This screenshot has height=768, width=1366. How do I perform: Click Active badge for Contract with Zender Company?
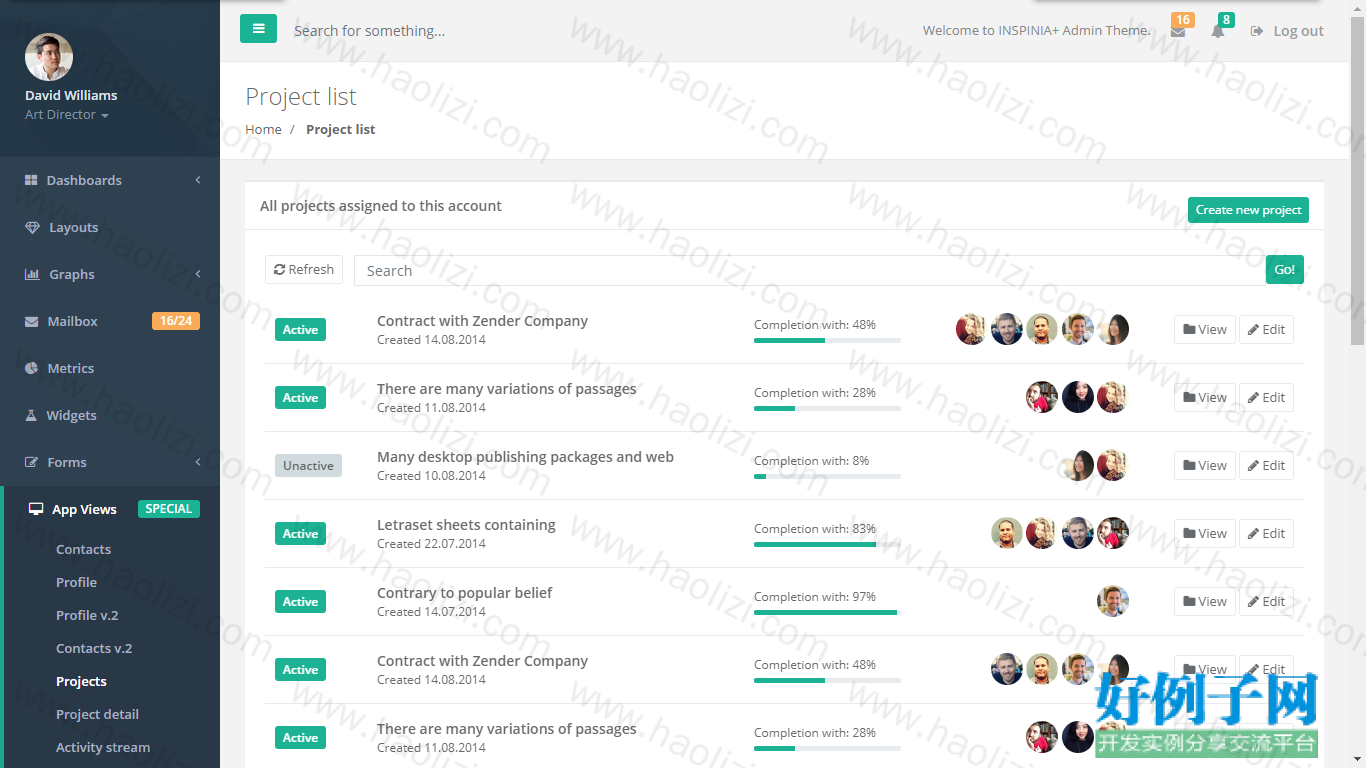tap(300, 330)
